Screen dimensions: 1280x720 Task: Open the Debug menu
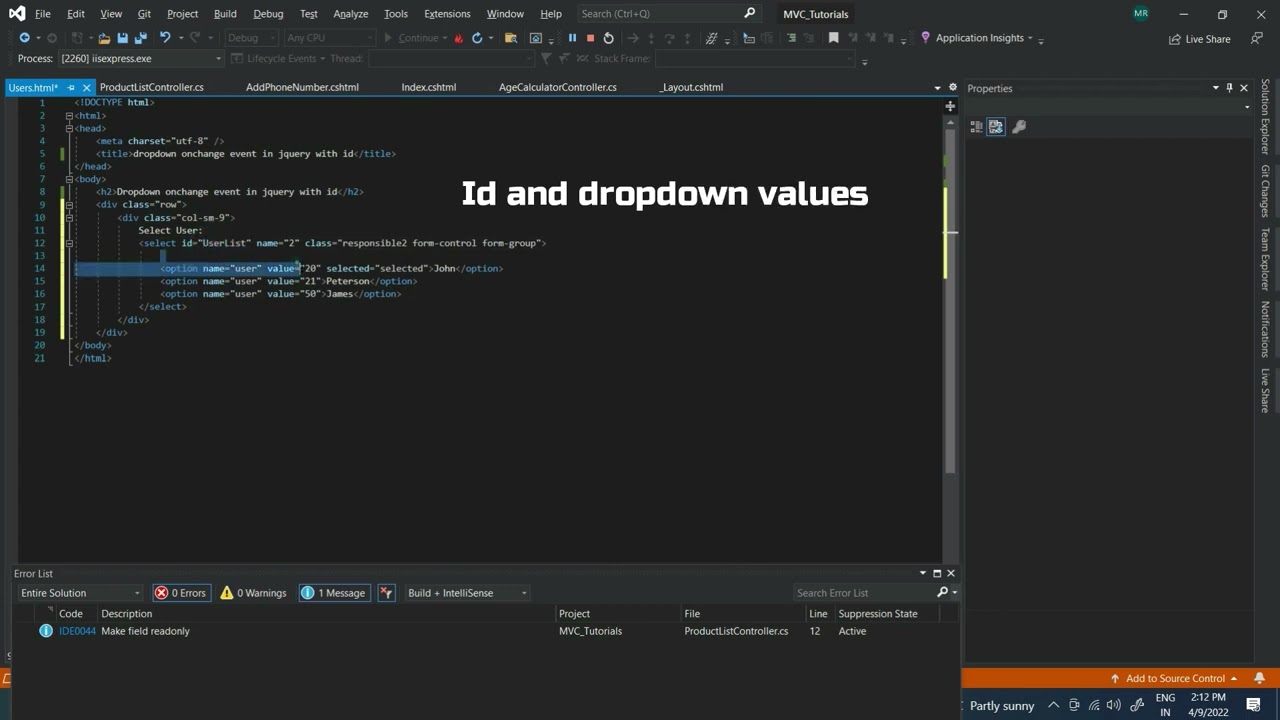pyautogui.click(x=268, y=14)
